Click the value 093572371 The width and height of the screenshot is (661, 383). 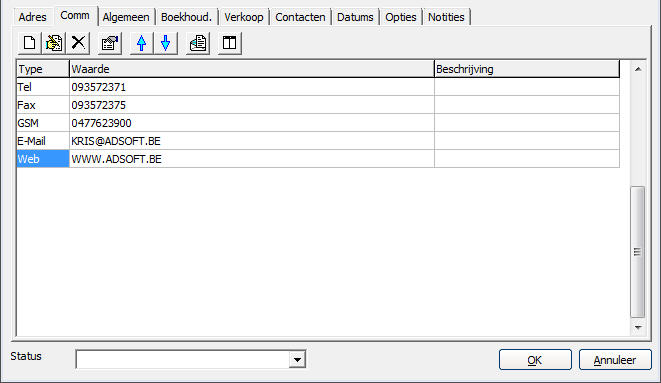[99, 87]
